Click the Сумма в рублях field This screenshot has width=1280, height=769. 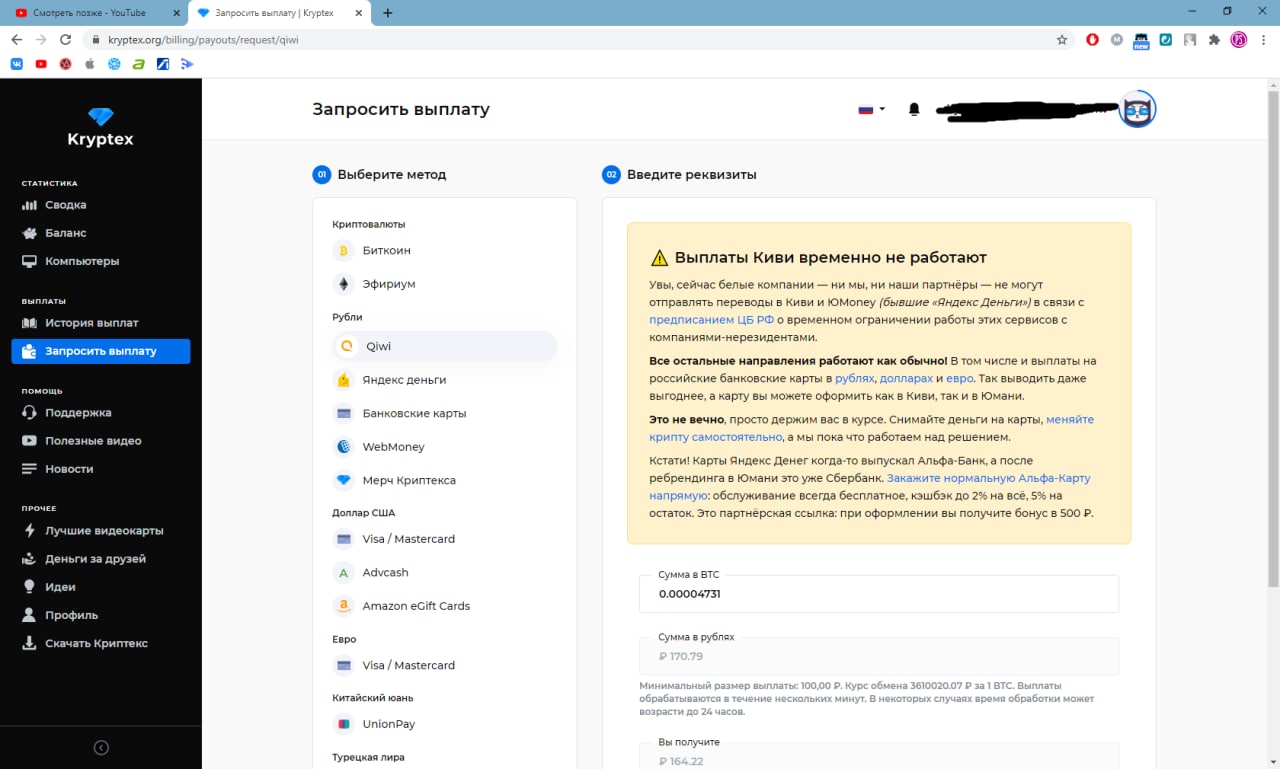point(879,656)
